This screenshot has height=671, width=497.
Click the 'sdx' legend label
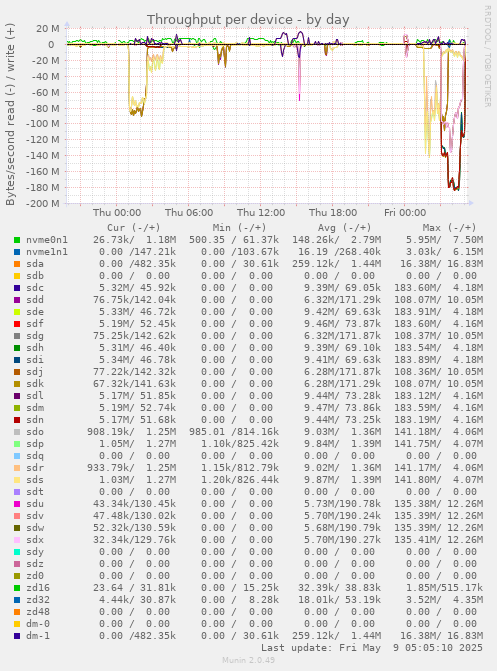point(35,540)
